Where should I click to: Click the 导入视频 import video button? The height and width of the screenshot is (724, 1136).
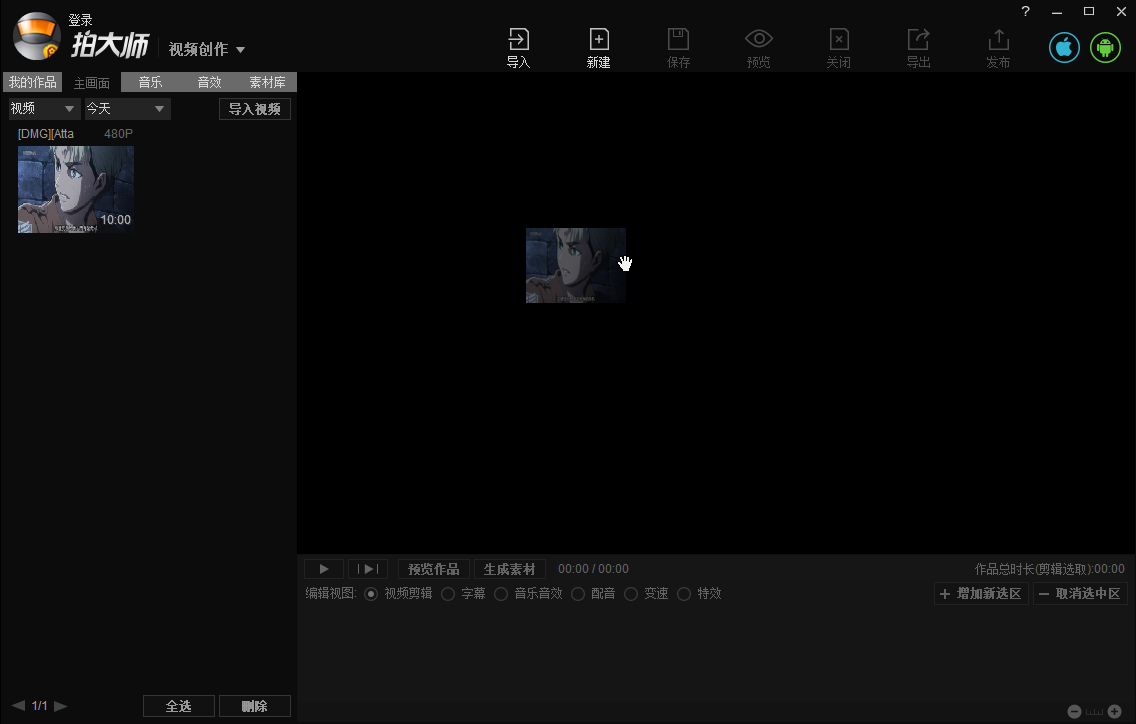coord(254,109)
